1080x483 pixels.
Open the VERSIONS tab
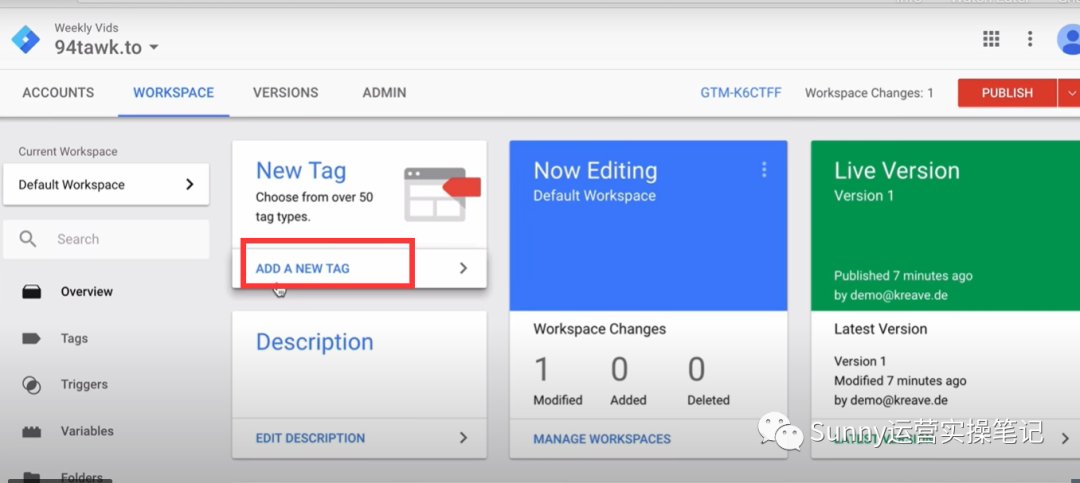[285, 93]
